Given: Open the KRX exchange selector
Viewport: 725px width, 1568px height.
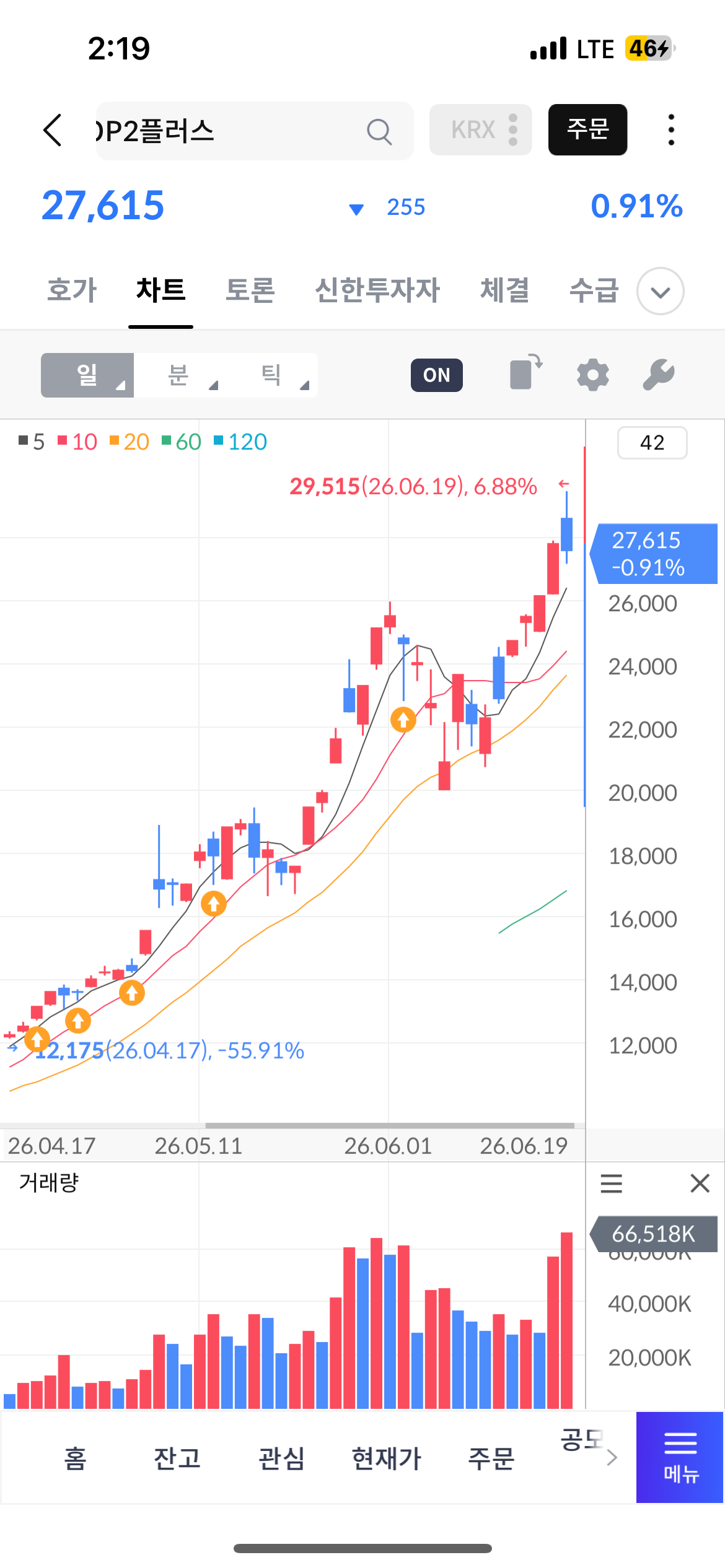Looking at the screenshot, I should click(x=481, y=130).
